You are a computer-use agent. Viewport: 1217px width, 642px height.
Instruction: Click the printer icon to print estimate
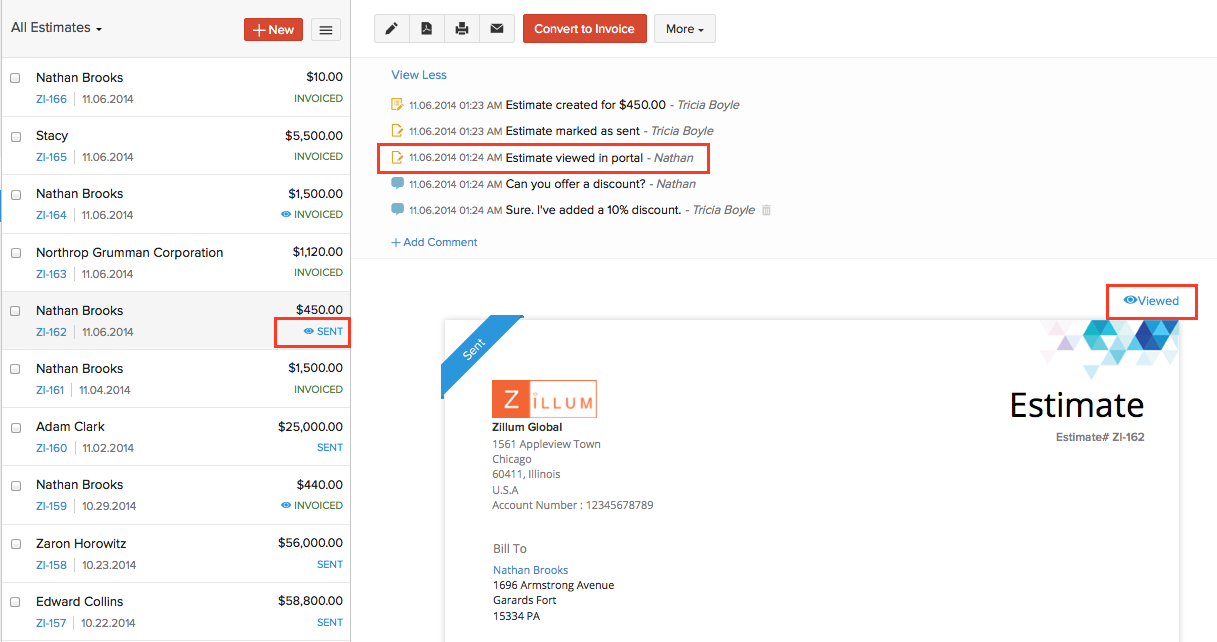[462, 29]
